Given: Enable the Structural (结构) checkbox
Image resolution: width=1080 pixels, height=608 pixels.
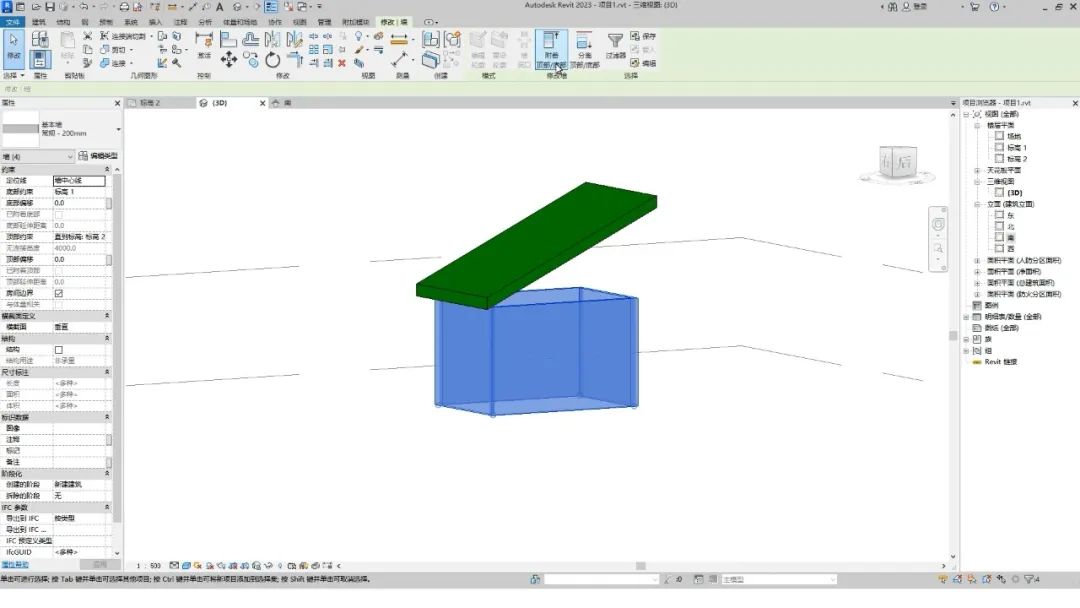Looking at the screenshot, I should click(x=58, y=349).
